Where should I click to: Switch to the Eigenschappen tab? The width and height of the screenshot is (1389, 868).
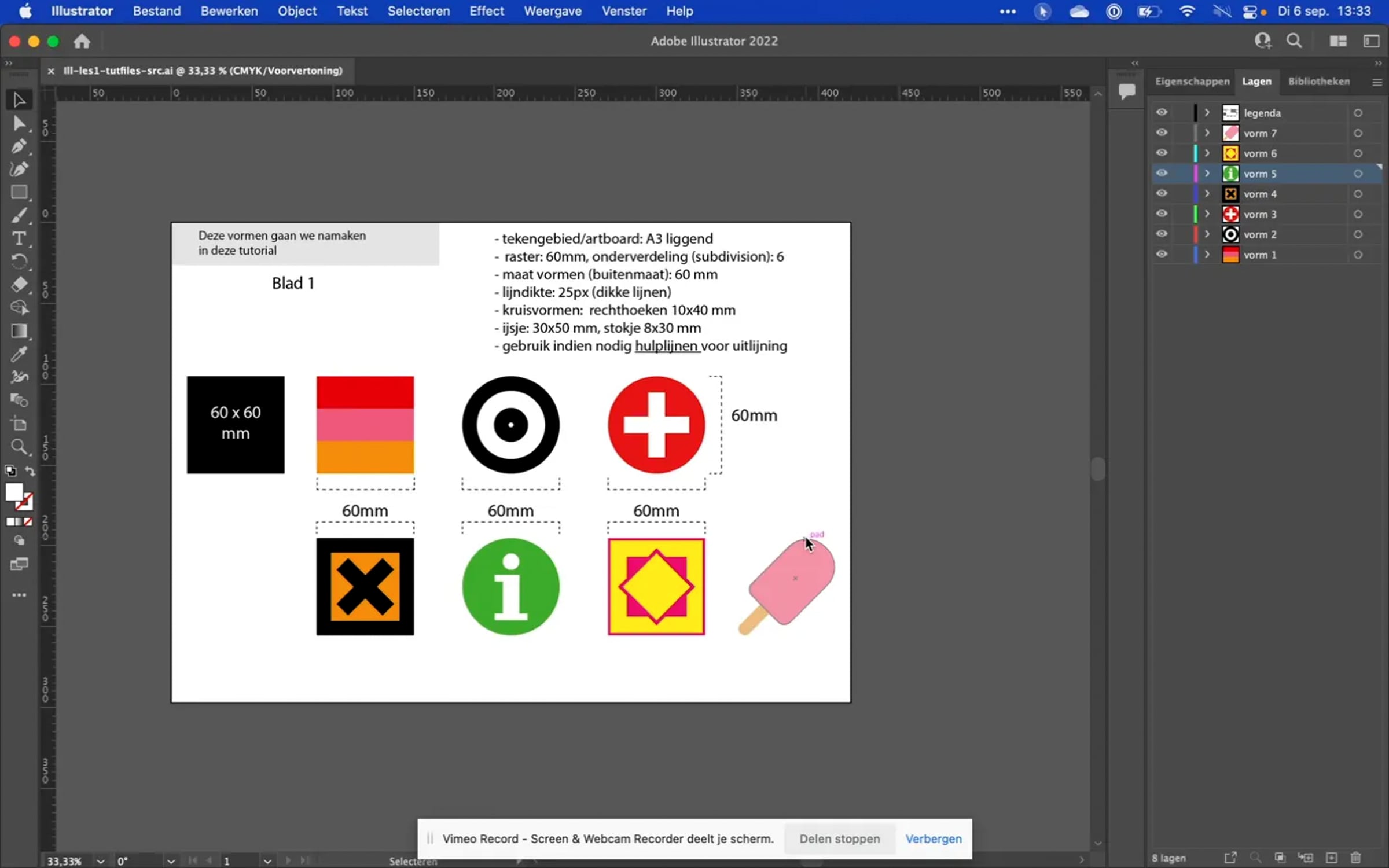(1192, 81)
